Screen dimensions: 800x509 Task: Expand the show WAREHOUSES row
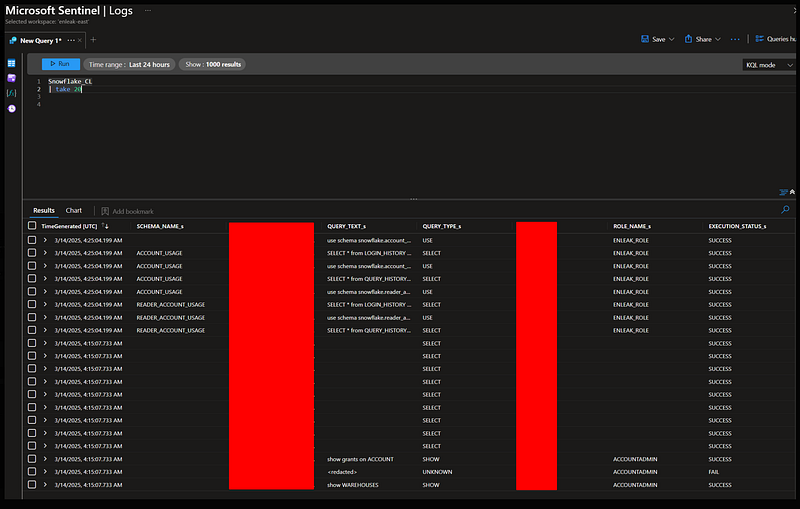tap(45, 485)
